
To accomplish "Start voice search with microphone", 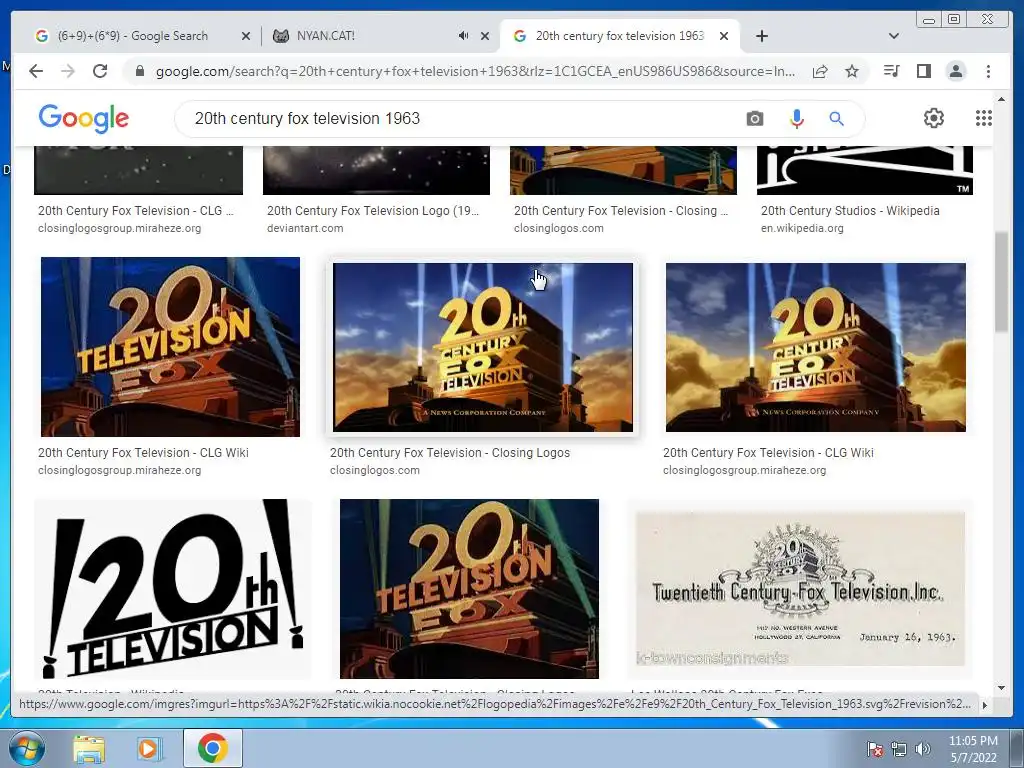I will click(x=796, y=119).
